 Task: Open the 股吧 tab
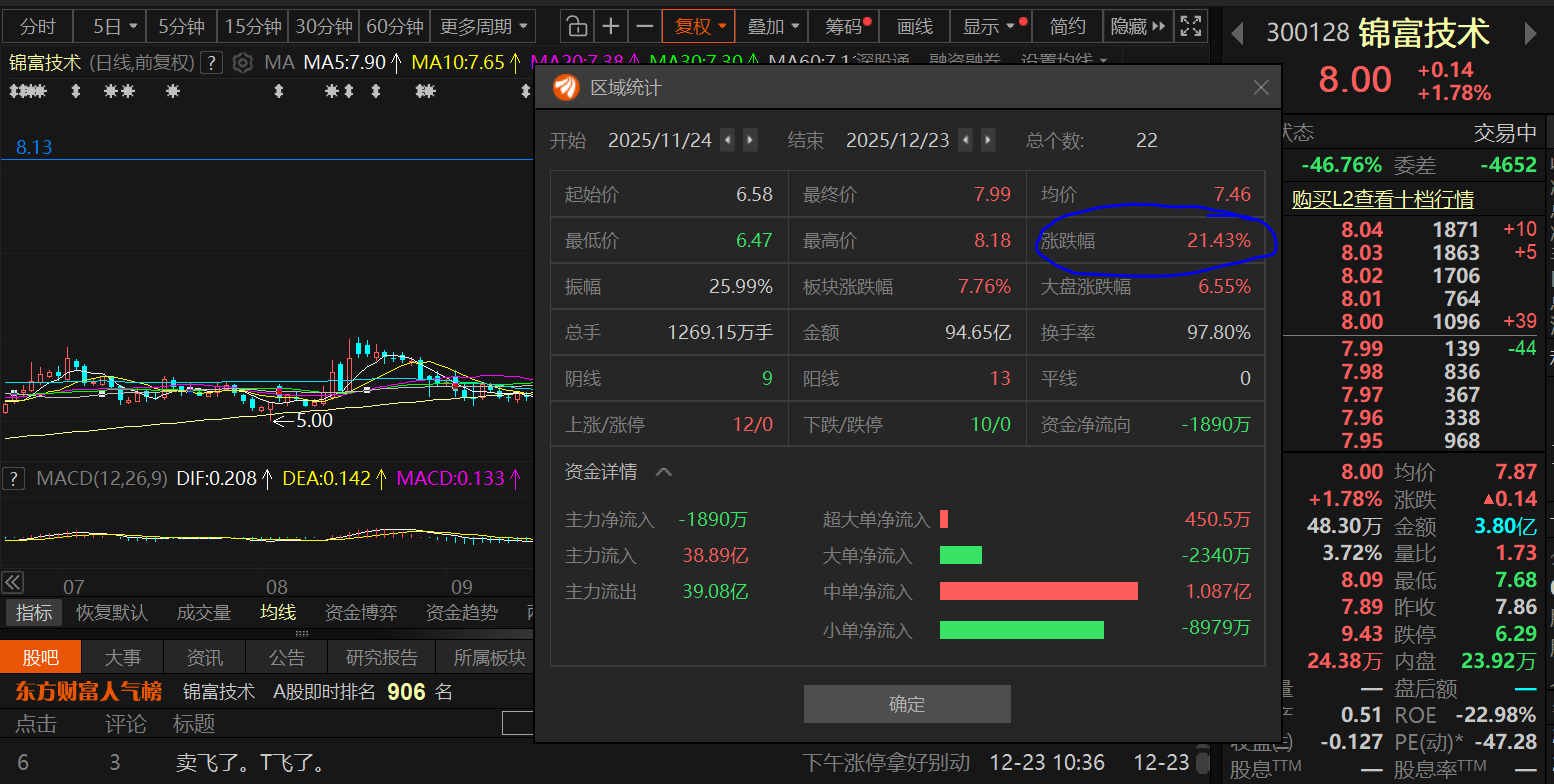(40, 657)
